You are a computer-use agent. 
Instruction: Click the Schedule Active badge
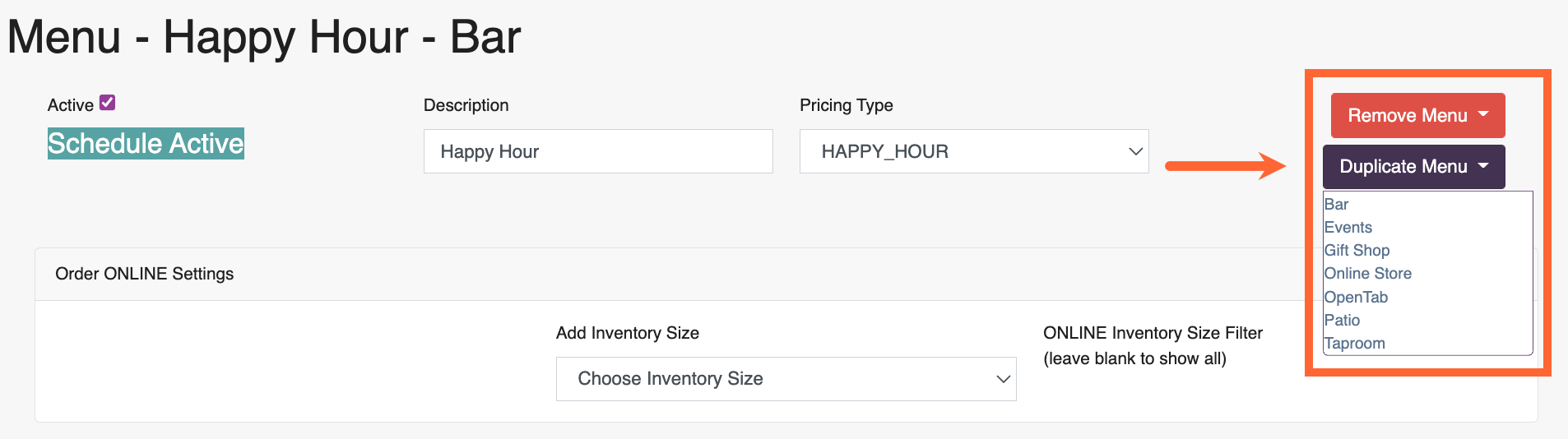(146, 144)
